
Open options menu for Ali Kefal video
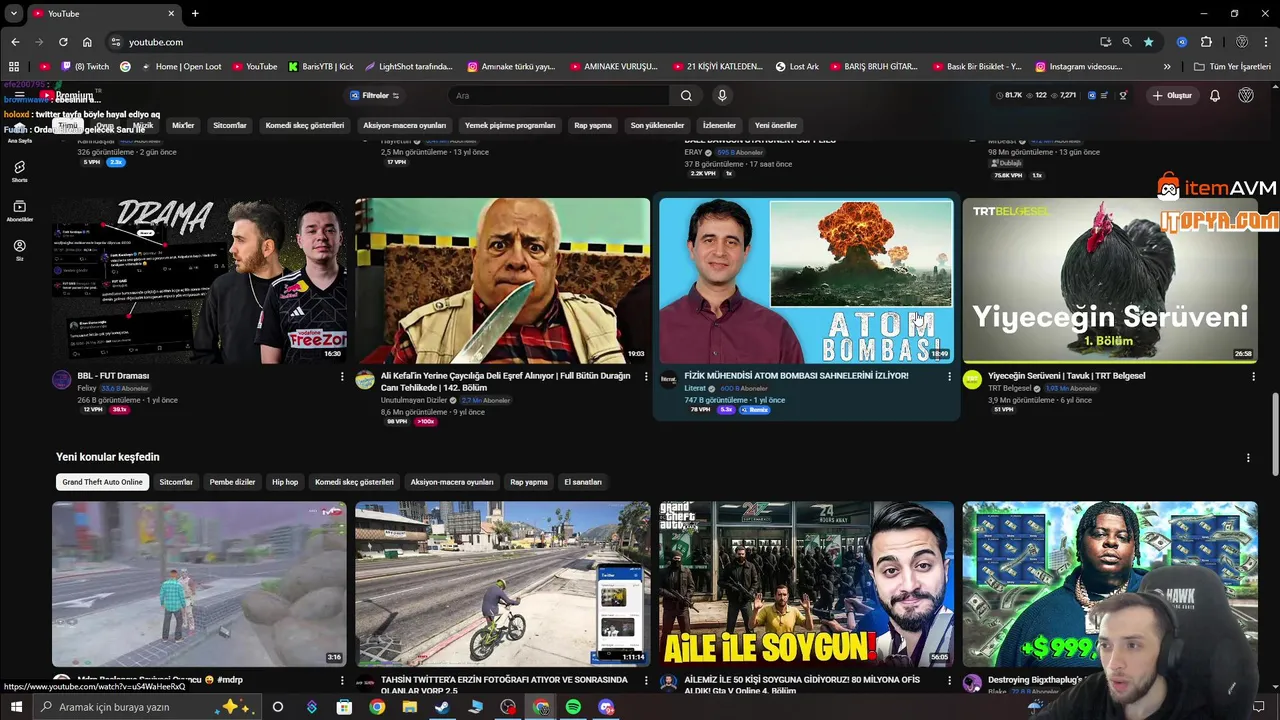point(646,377)
